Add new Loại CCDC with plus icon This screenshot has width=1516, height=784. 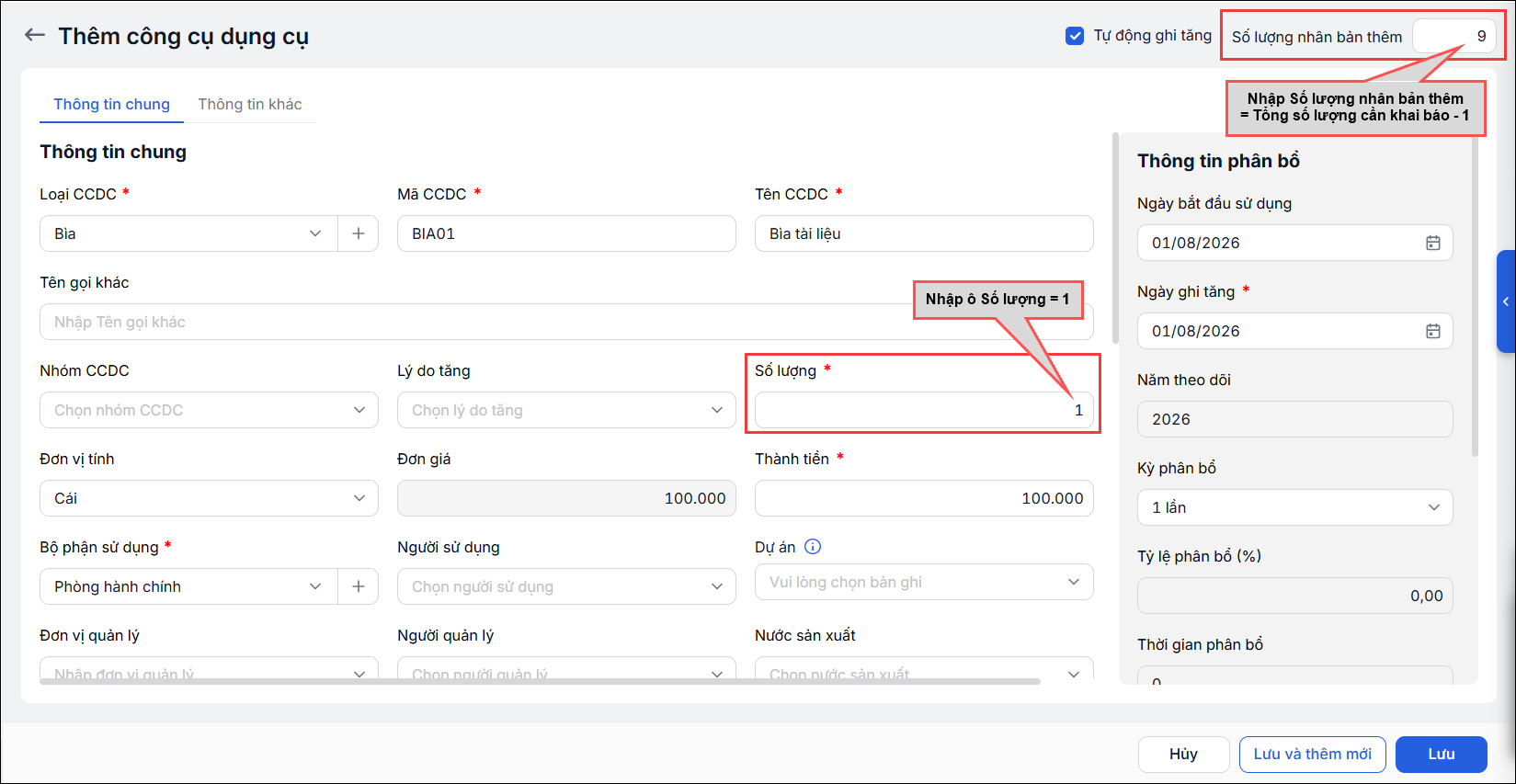(359, 233)
